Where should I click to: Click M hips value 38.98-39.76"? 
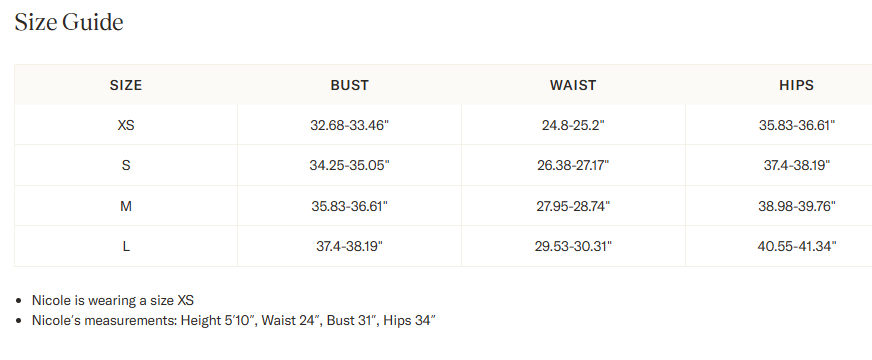pyautogui.click(x=796, y=206)
